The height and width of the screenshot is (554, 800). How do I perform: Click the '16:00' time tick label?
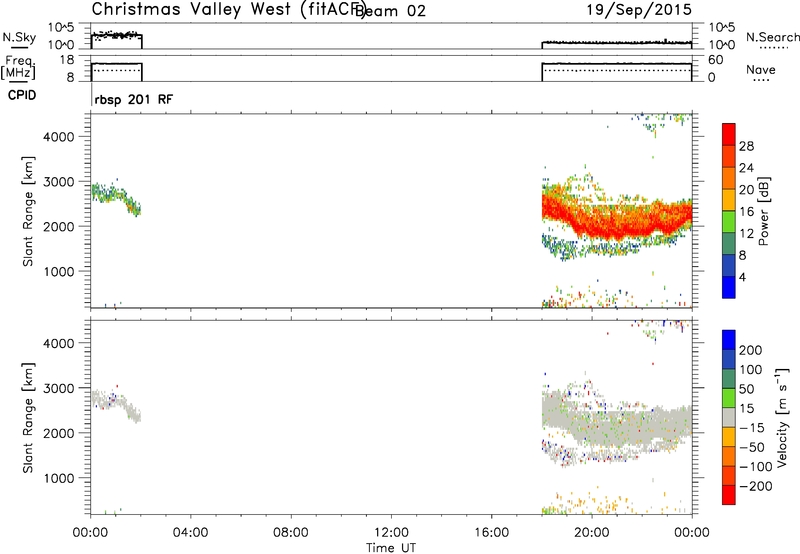click(x=491, y=533)
